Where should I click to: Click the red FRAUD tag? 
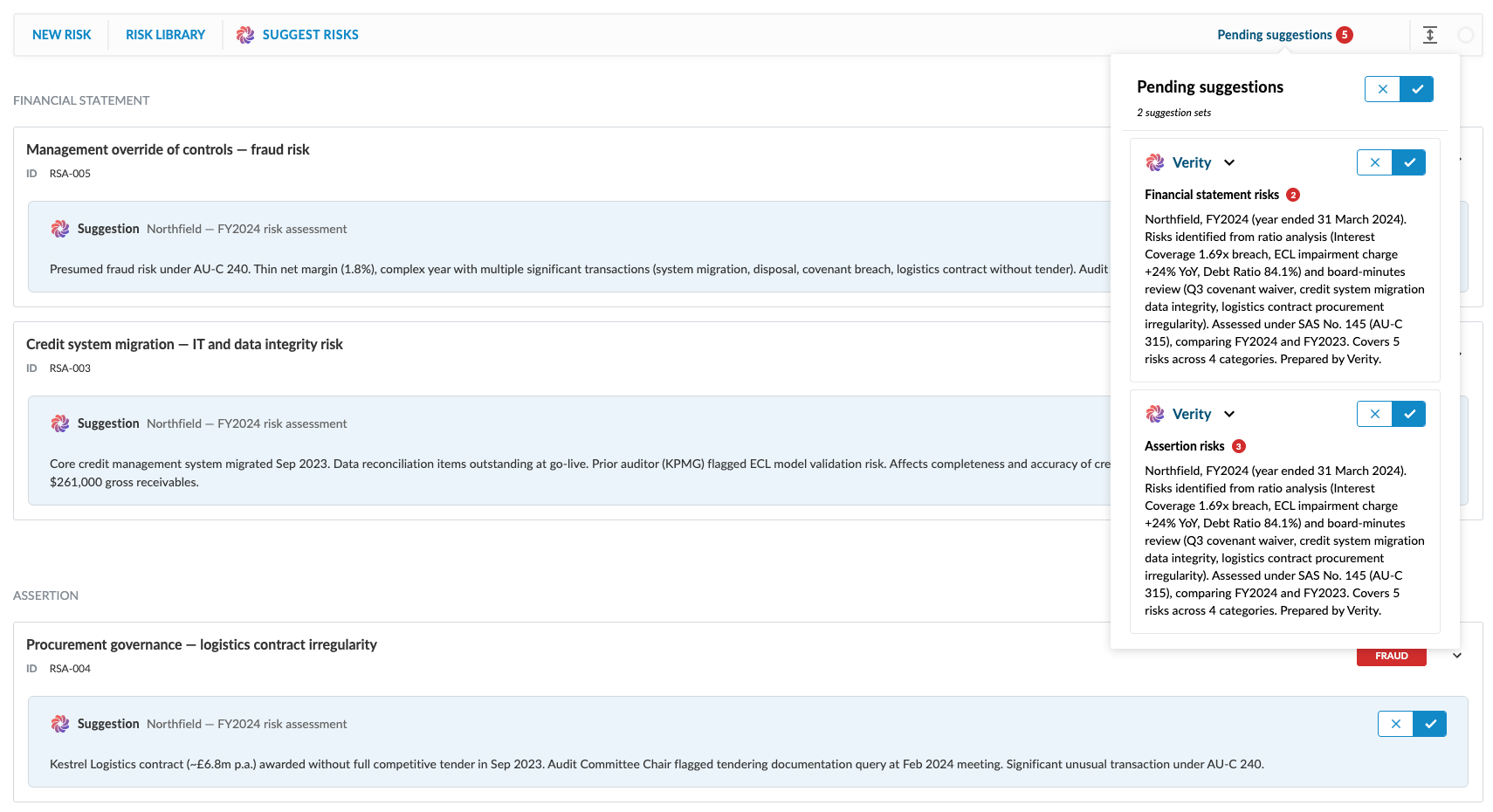[x=1392, y=656]
